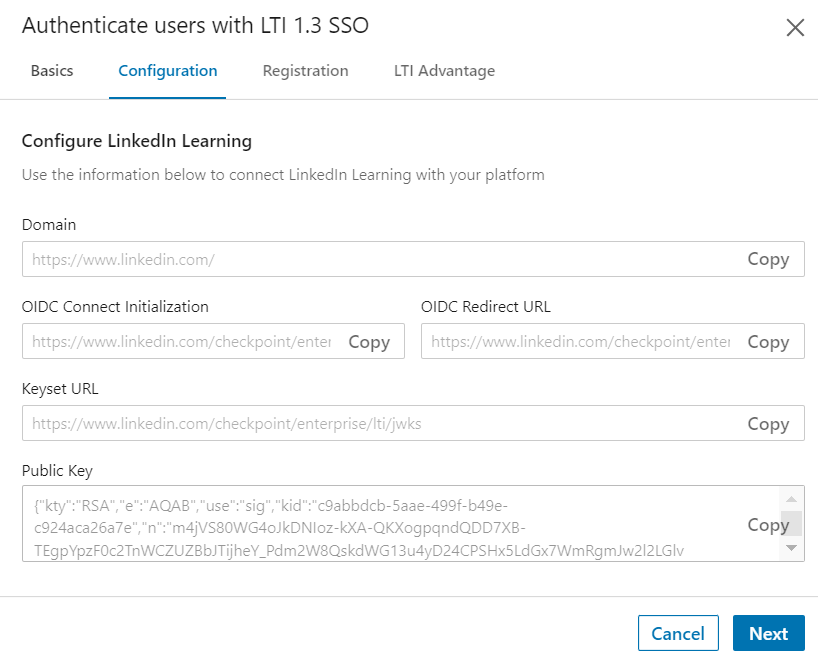The width and height of the screenshot is (818, 665).
Task: Focus the OIDC Connect Initialization field
Action: pyautogui.click(x=180, y=342)
